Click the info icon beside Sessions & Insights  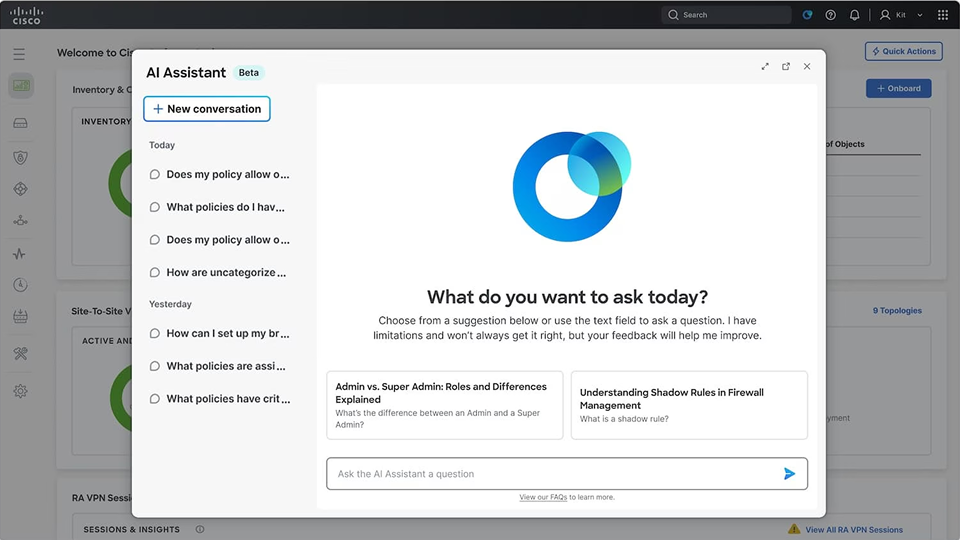click(200, 529)
